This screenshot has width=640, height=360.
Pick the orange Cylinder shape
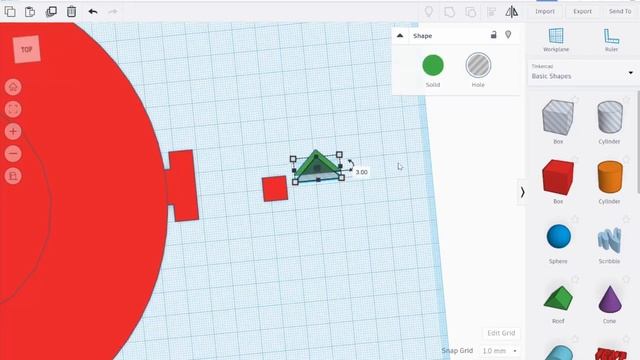click(610, 177)
